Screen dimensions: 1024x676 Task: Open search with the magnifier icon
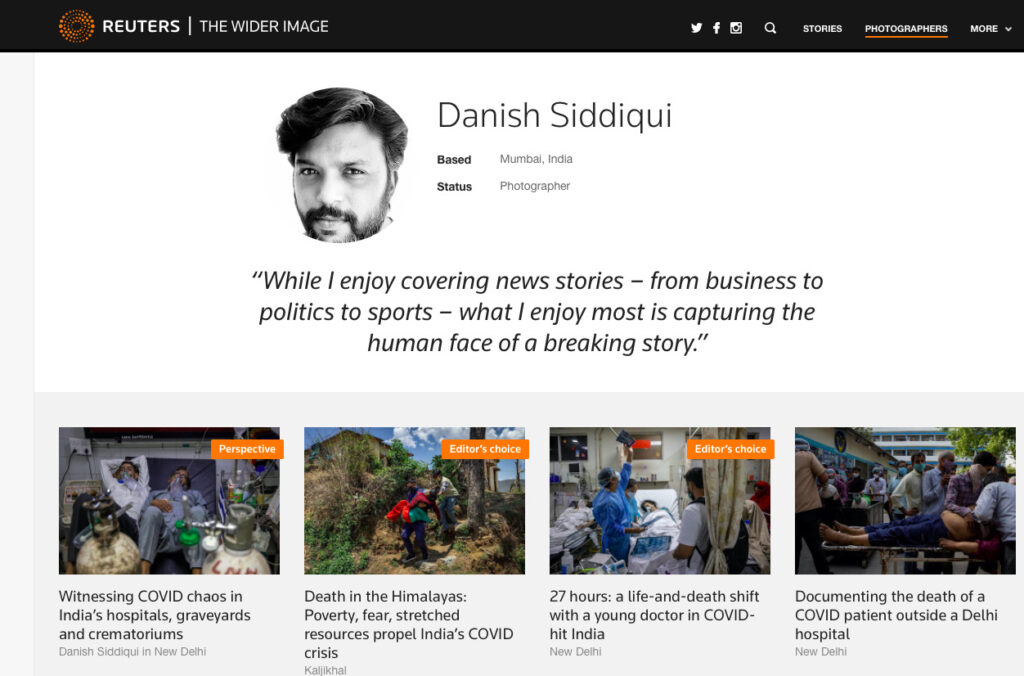click(x=771, y=28)
